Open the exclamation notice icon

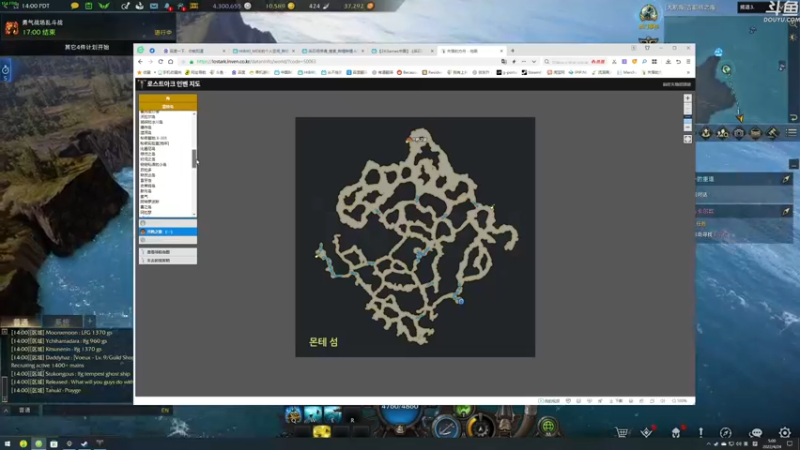point(701,433)
